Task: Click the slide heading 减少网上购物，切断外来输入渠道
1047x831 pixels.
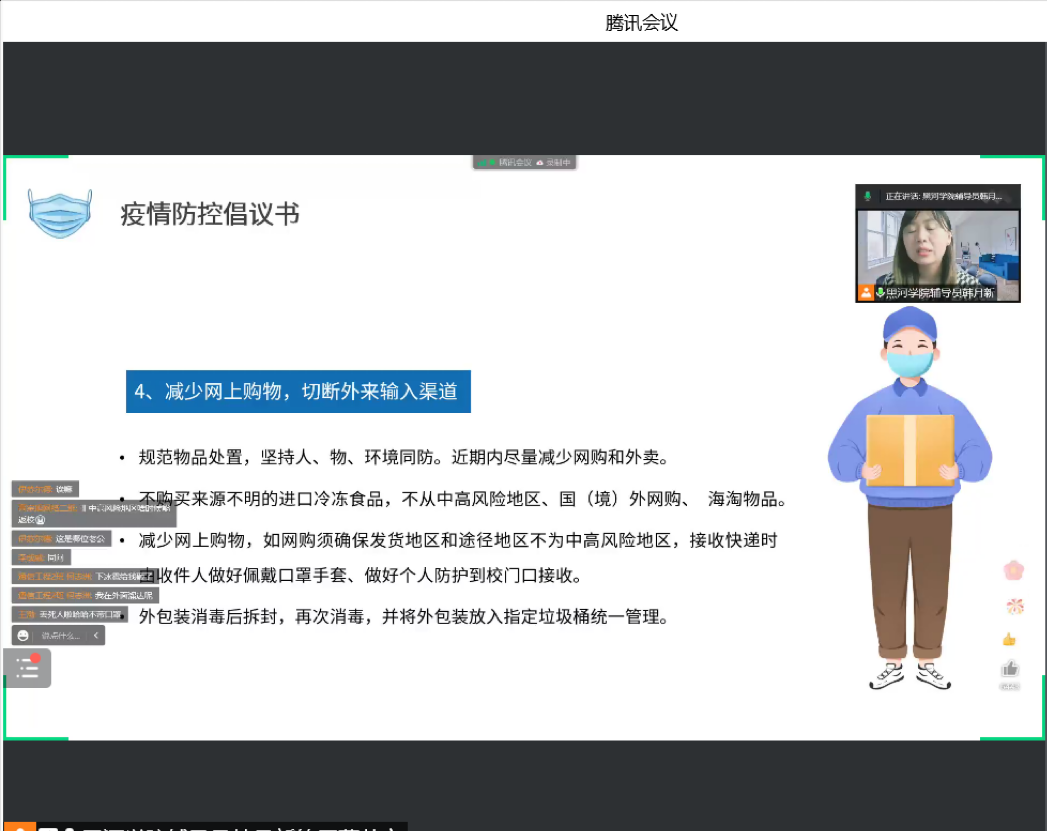Action: pos(298,391)
